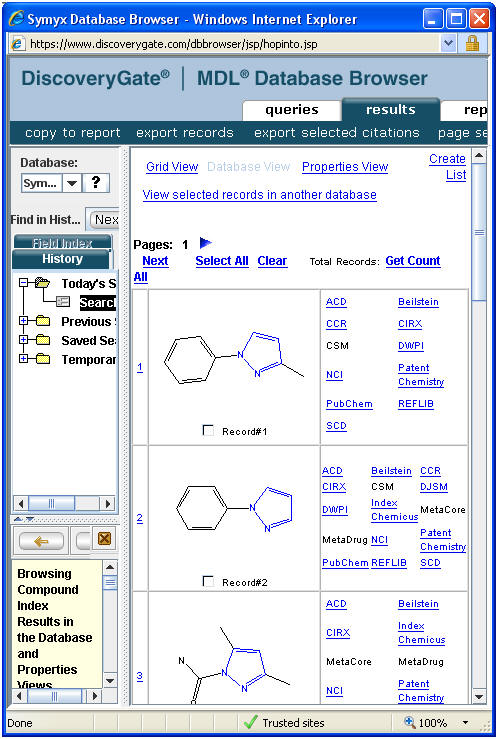Click Get Count link
Image resolution: width=498 pixels, height=739 pixels.
(413, 261)
